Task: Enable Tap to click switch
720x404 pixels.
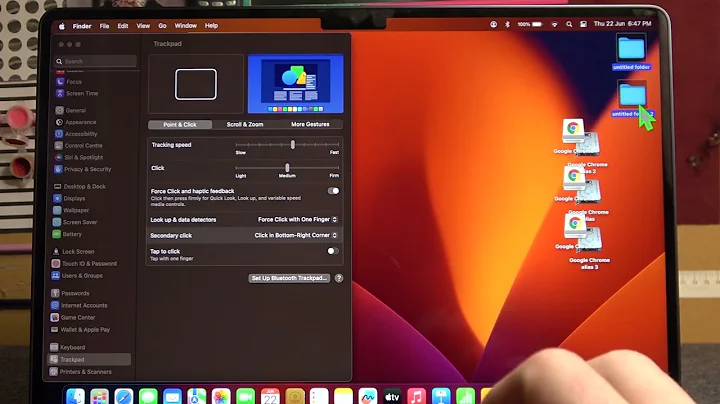Action: point(333,251)
